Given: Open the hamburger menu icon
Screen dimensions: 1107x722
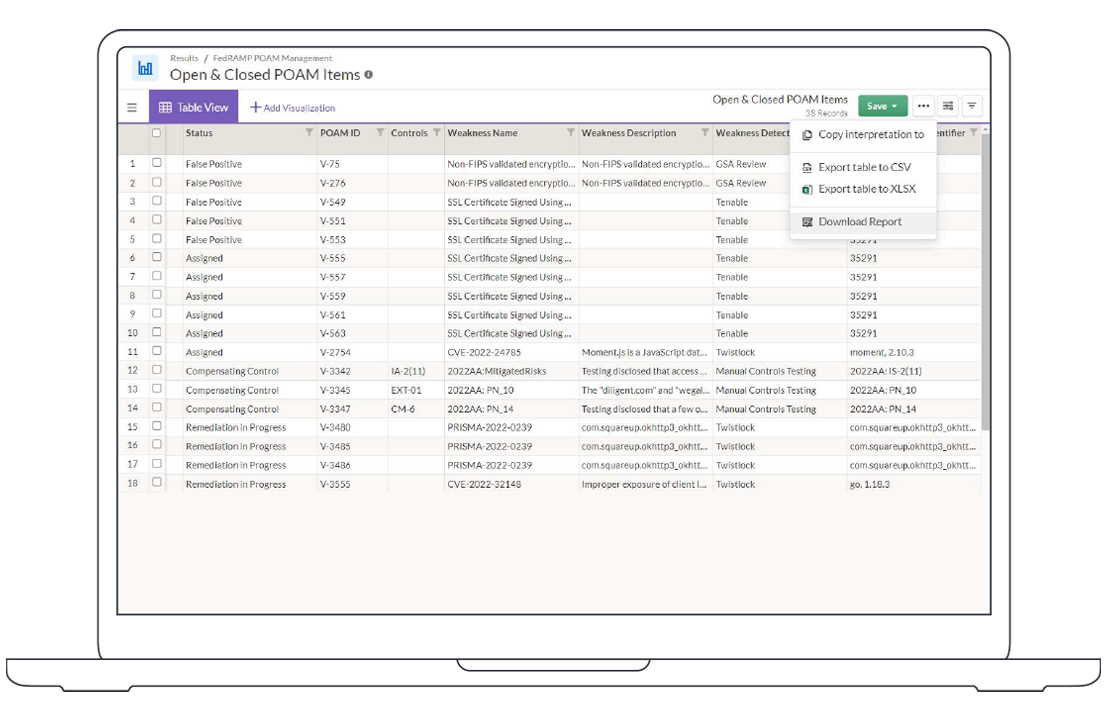Looking at the screenshot, I should [131, 106].
